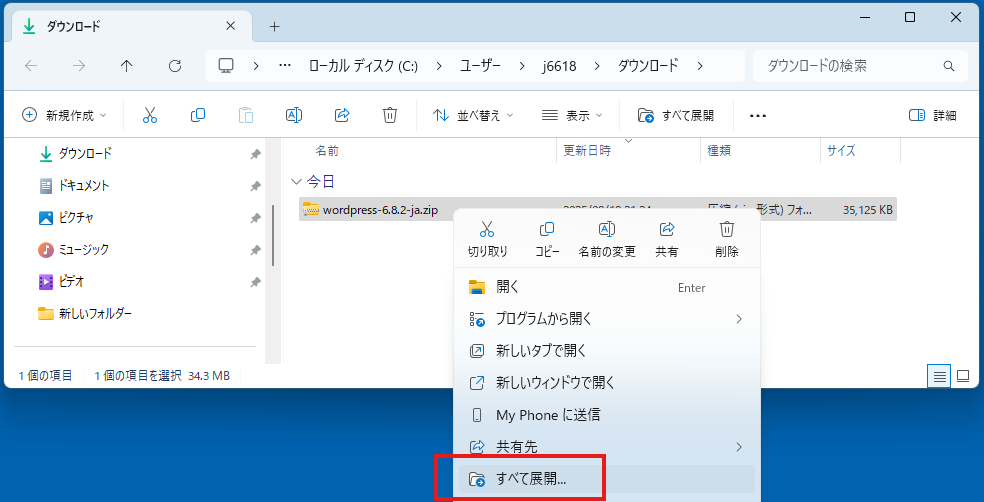Choose 新しいタブで開く
Image resolution: width=984 pixels, height=502 pixels.
click(x=607, y=351)
